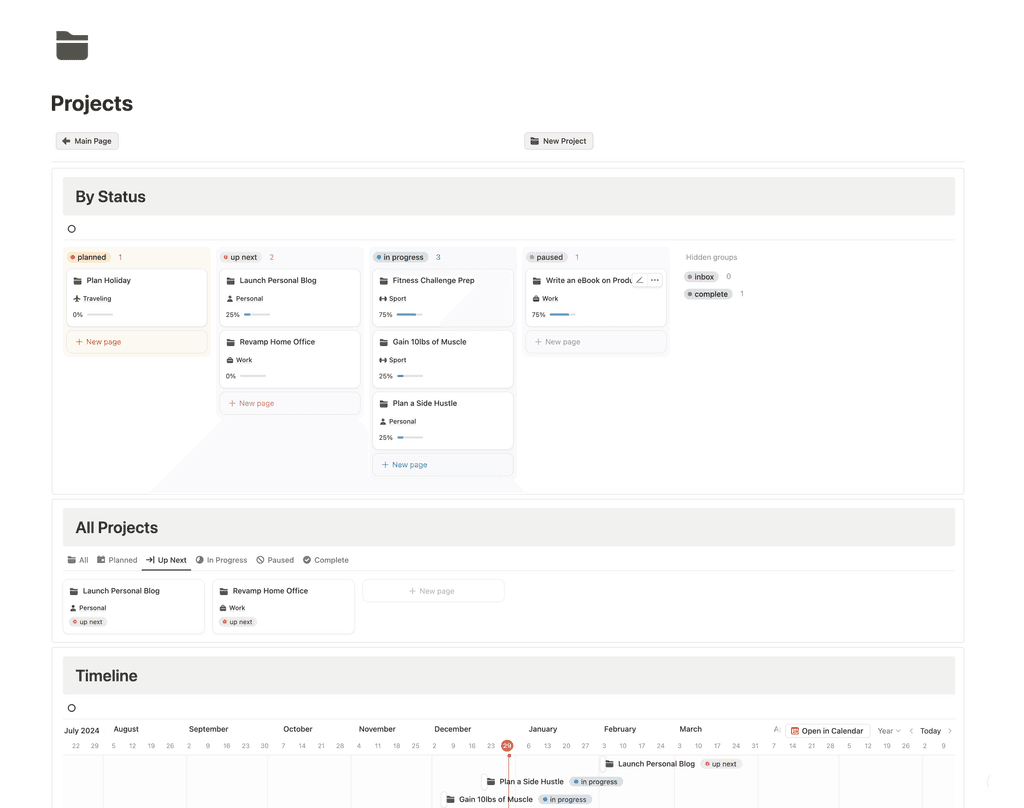
Task: Click the circle icon under By Status
Action: (72, 229)
